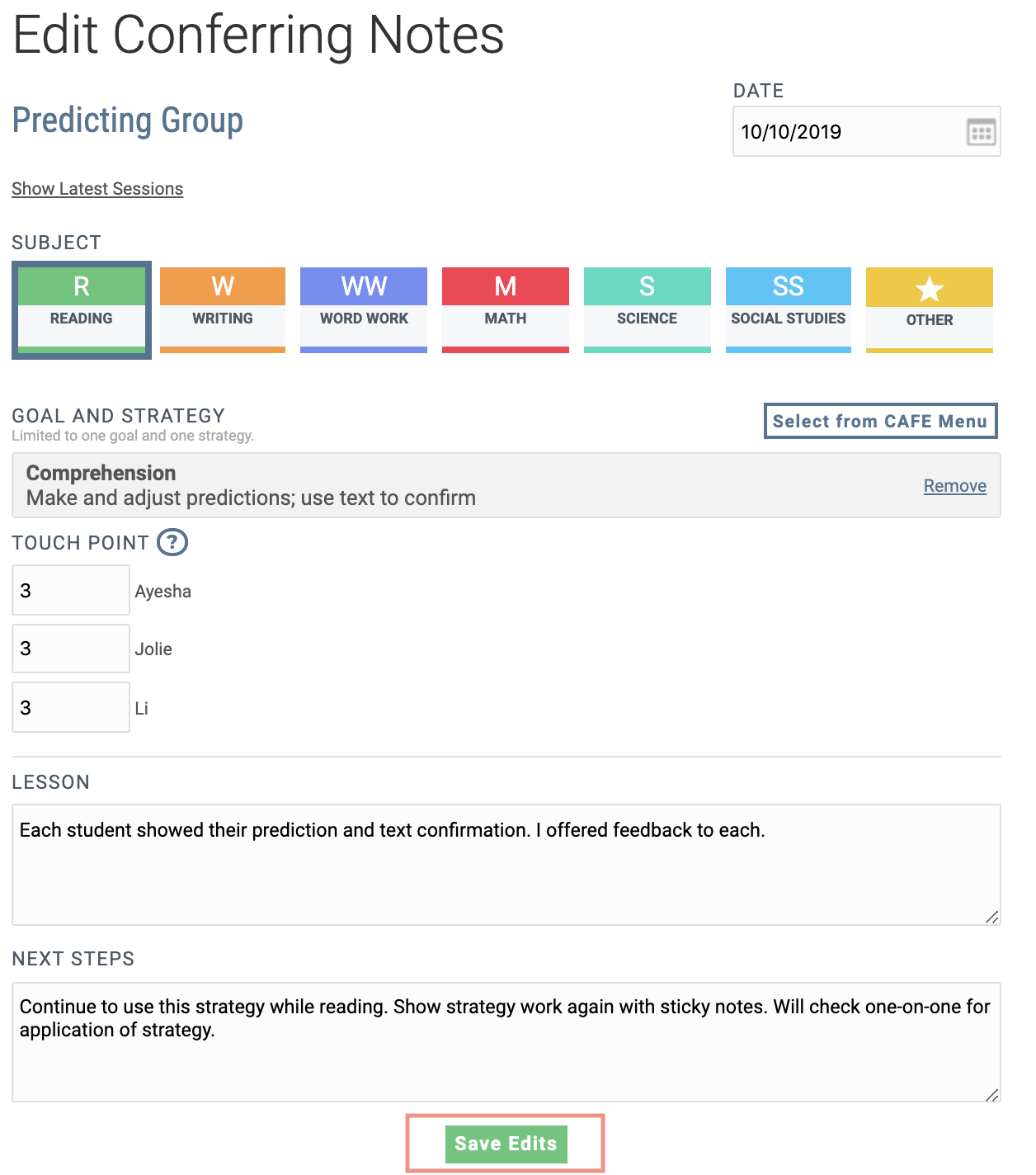
Task: Open the Predicting Group title link
Action: [x=127, y=120]
